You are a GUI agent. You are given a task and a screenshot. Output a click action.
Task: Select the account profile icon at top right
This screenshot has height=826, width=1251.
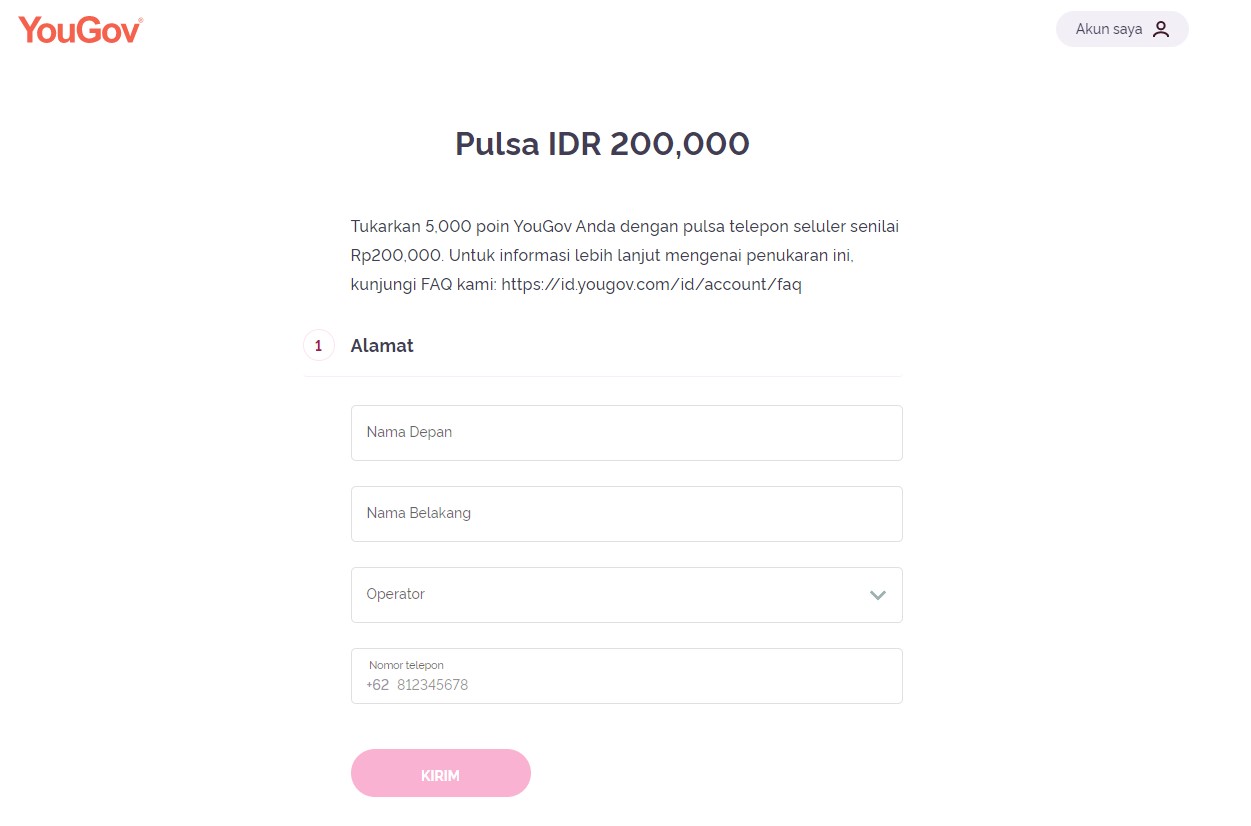click(1161, 29)
